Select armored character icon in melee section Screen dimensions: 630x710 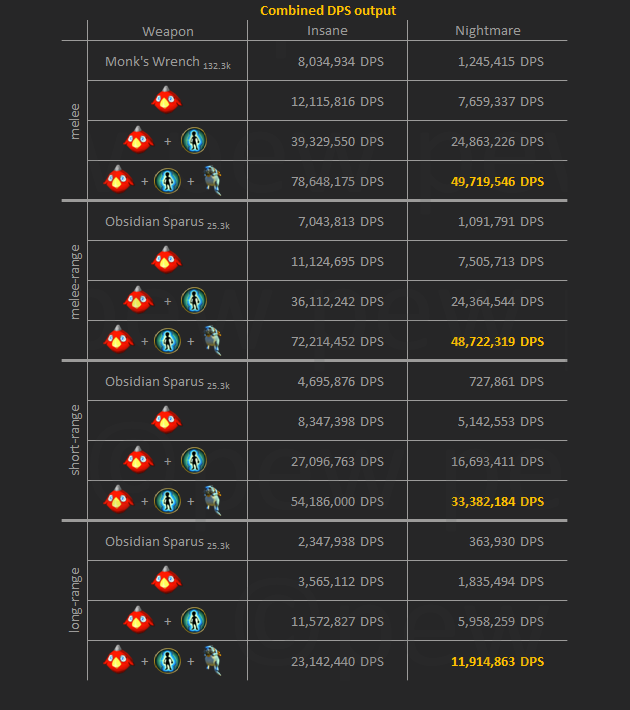(210, 180)
